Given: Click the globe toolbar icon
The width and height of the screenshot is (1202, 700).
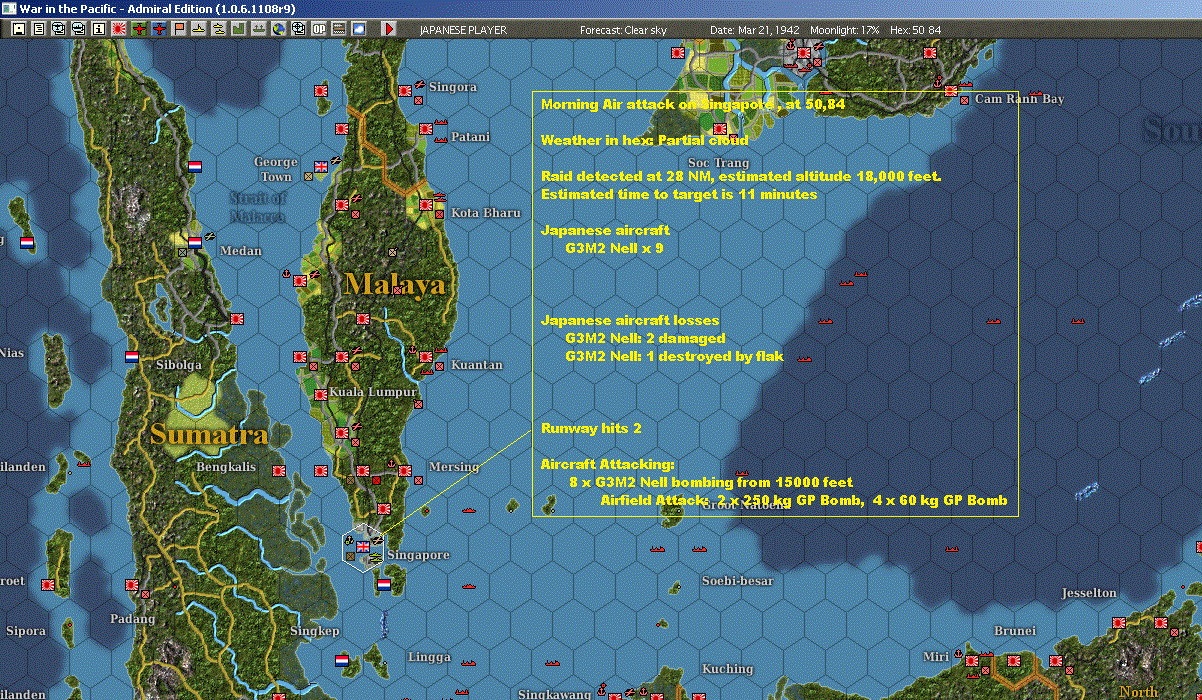Looking at the screenshot, I should [278, 29].
